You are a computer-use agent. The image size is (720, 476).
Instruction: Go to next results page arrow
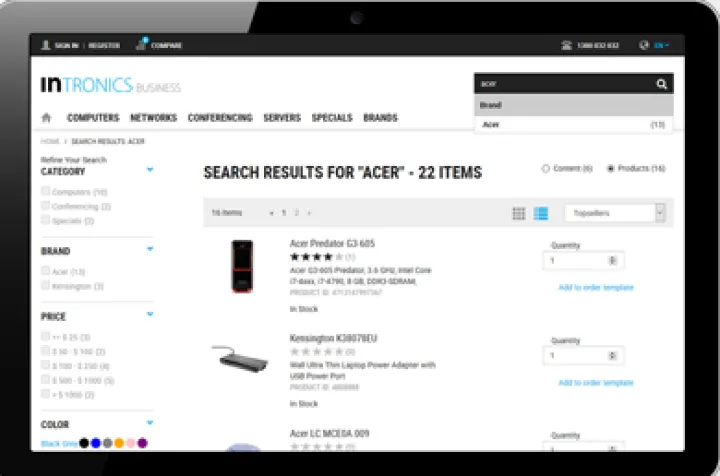pyautogui.click(x=309, y=213)
